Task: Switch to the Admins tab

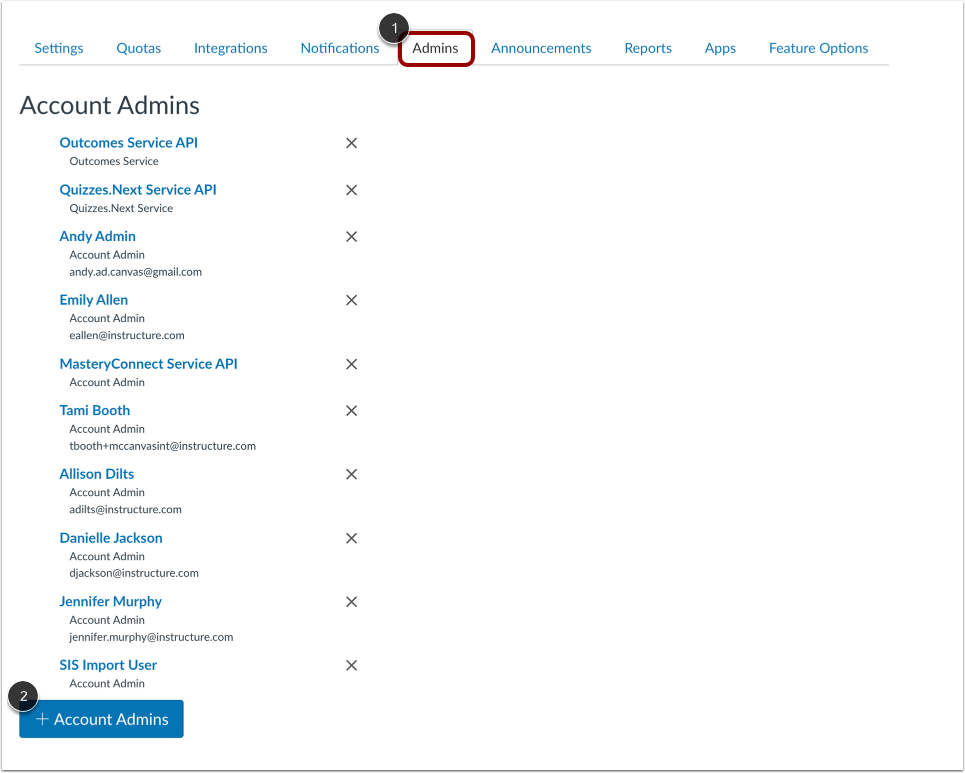Action: point(436,48)
